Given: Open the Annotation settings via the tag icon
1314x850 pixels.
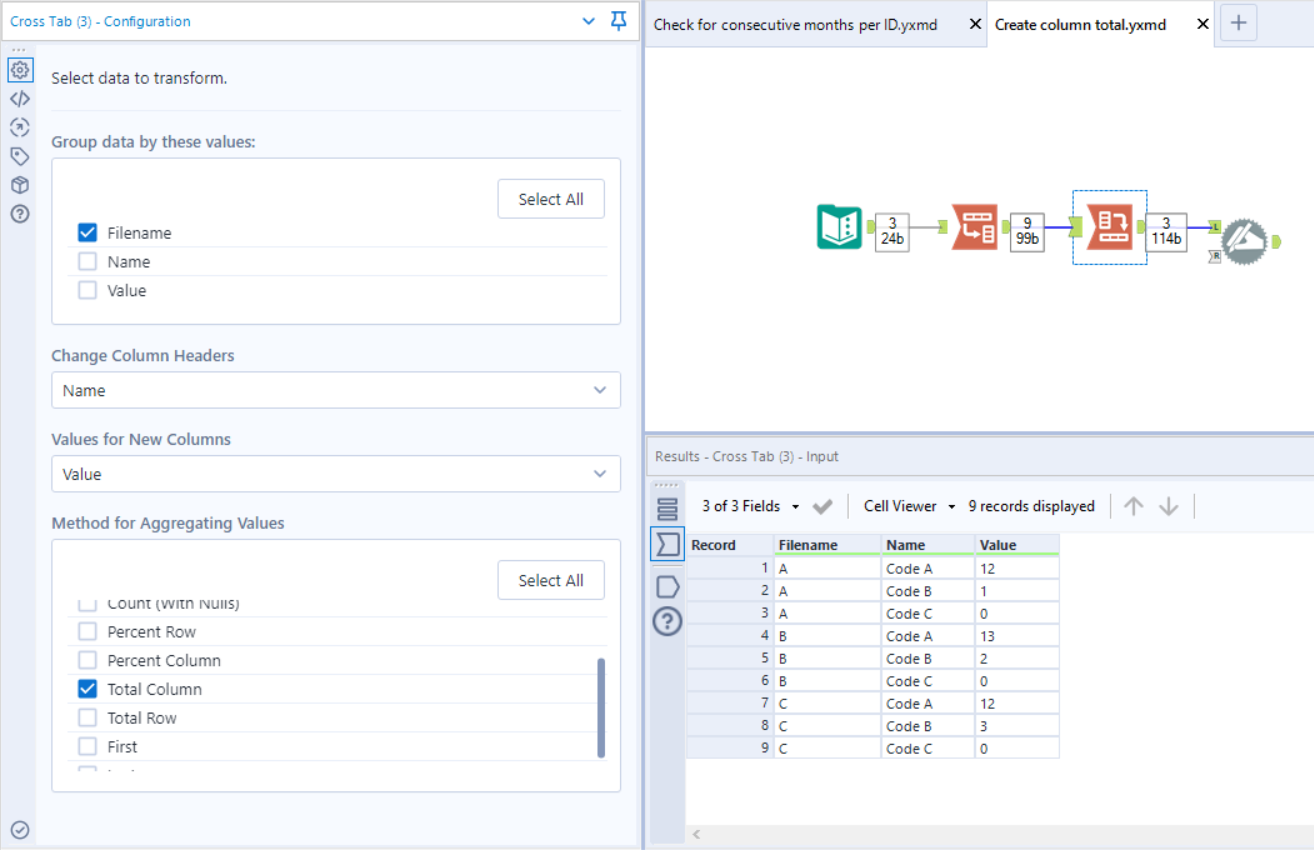Looking at the screenshot, I should tap(20, 156).
